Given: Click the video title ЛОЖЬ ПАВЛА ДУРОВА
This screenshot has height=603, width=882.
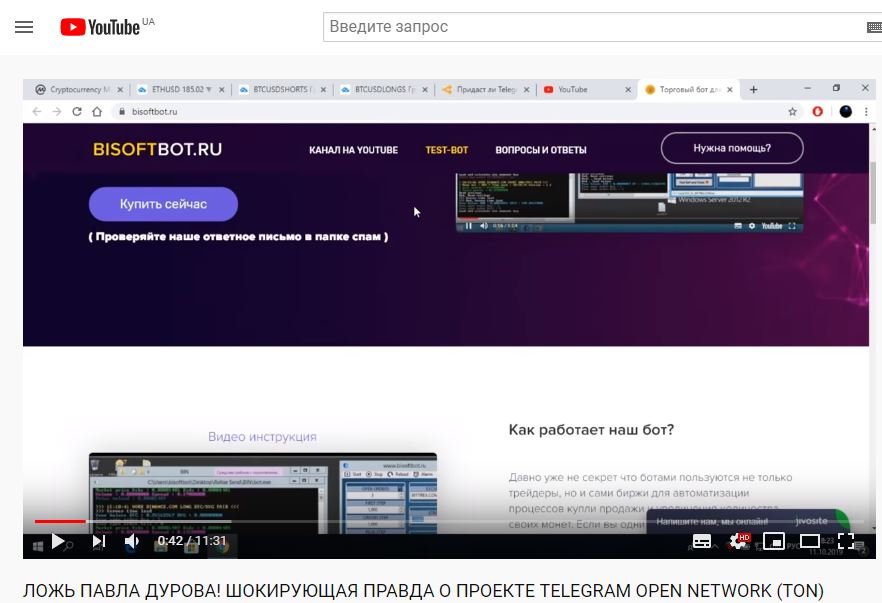Looking at the screenshot, I should (423, 591).
